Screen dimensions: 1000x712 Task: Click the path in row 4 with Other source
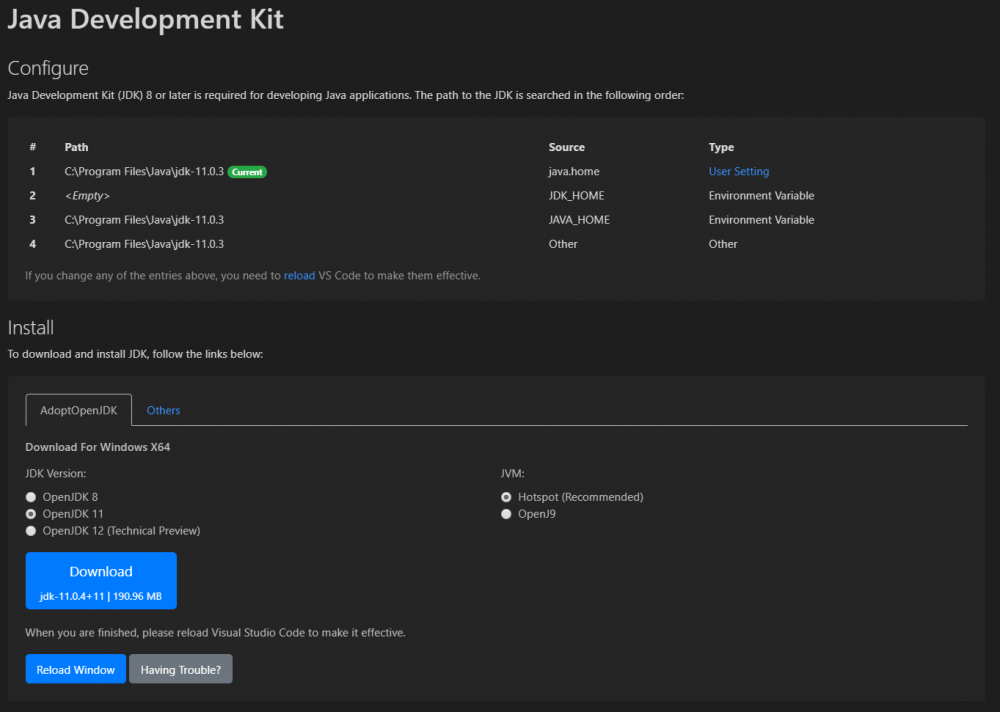143,243
